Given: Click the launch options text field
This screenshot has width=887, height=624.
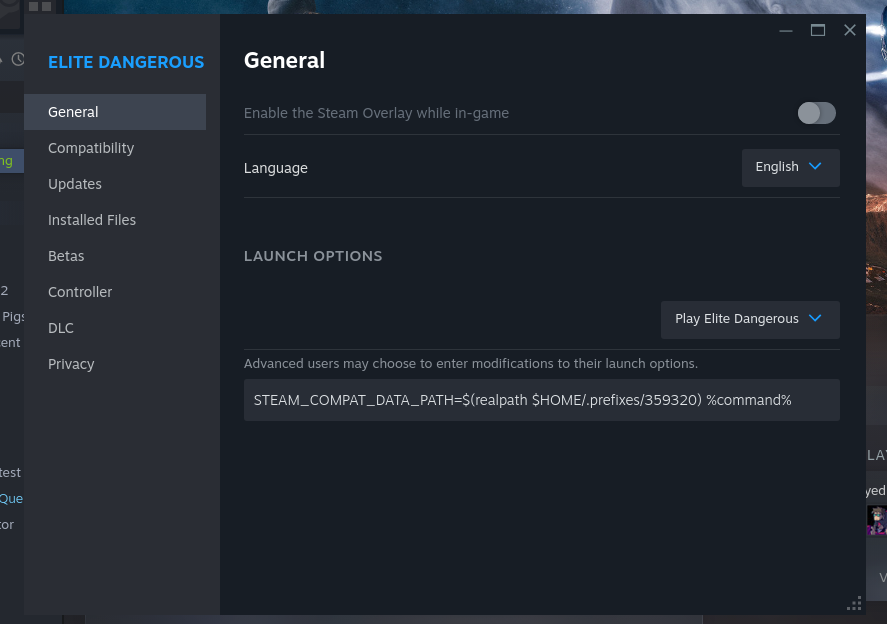Looking at the screenshot, I should click(541, 400).
